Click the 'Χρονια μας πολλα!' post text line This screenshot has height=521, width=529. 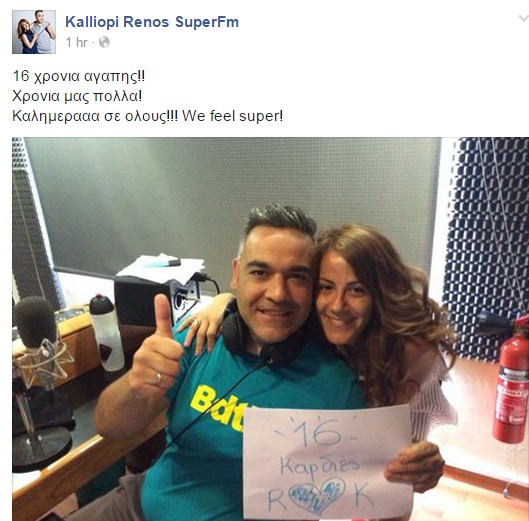click(x=77, y=97)
